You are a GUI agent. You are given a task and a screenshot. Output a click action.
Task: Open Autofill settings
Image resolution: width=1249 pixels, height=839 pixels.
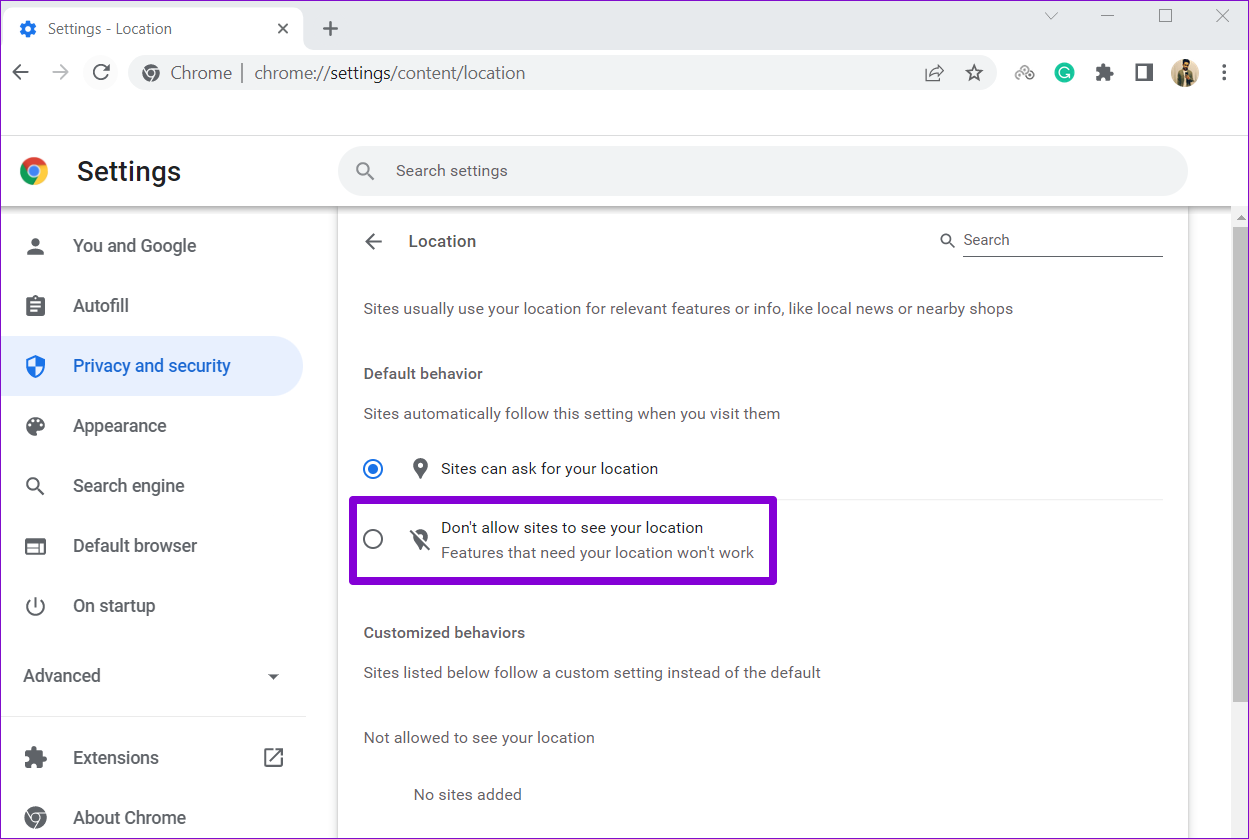click(x=152, y=306)
